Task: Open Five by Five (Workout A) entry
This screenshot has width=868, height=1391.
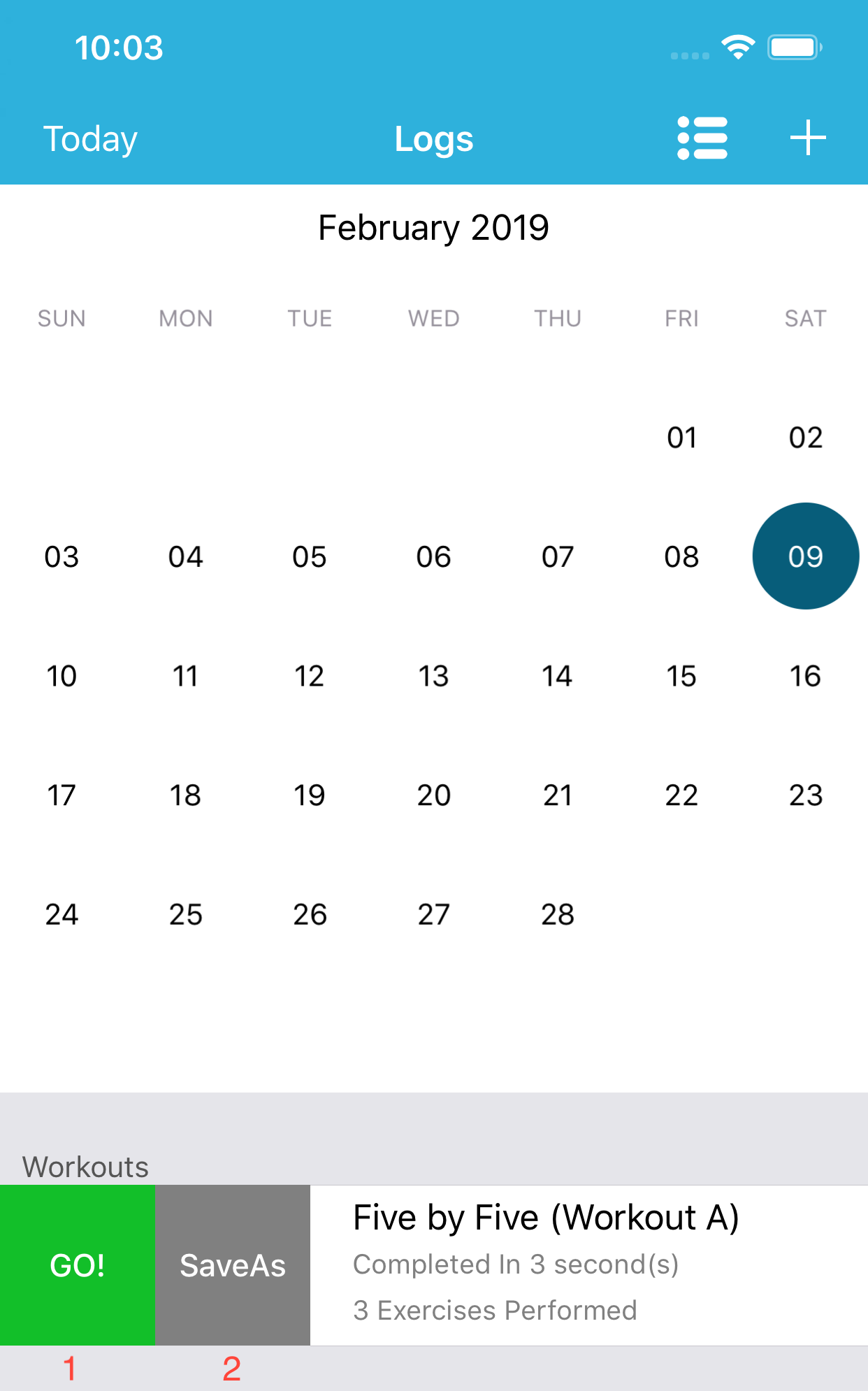Action: click(589, 1265)
